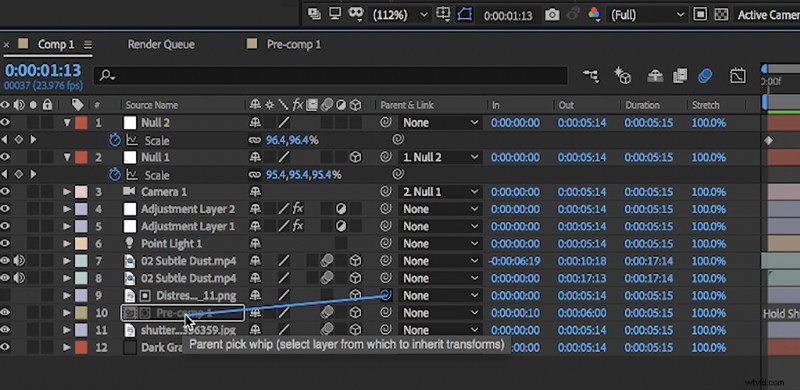Enable frame blending for all layers
The width and height of the screenshot is (800, 390).
pos(680,77)
